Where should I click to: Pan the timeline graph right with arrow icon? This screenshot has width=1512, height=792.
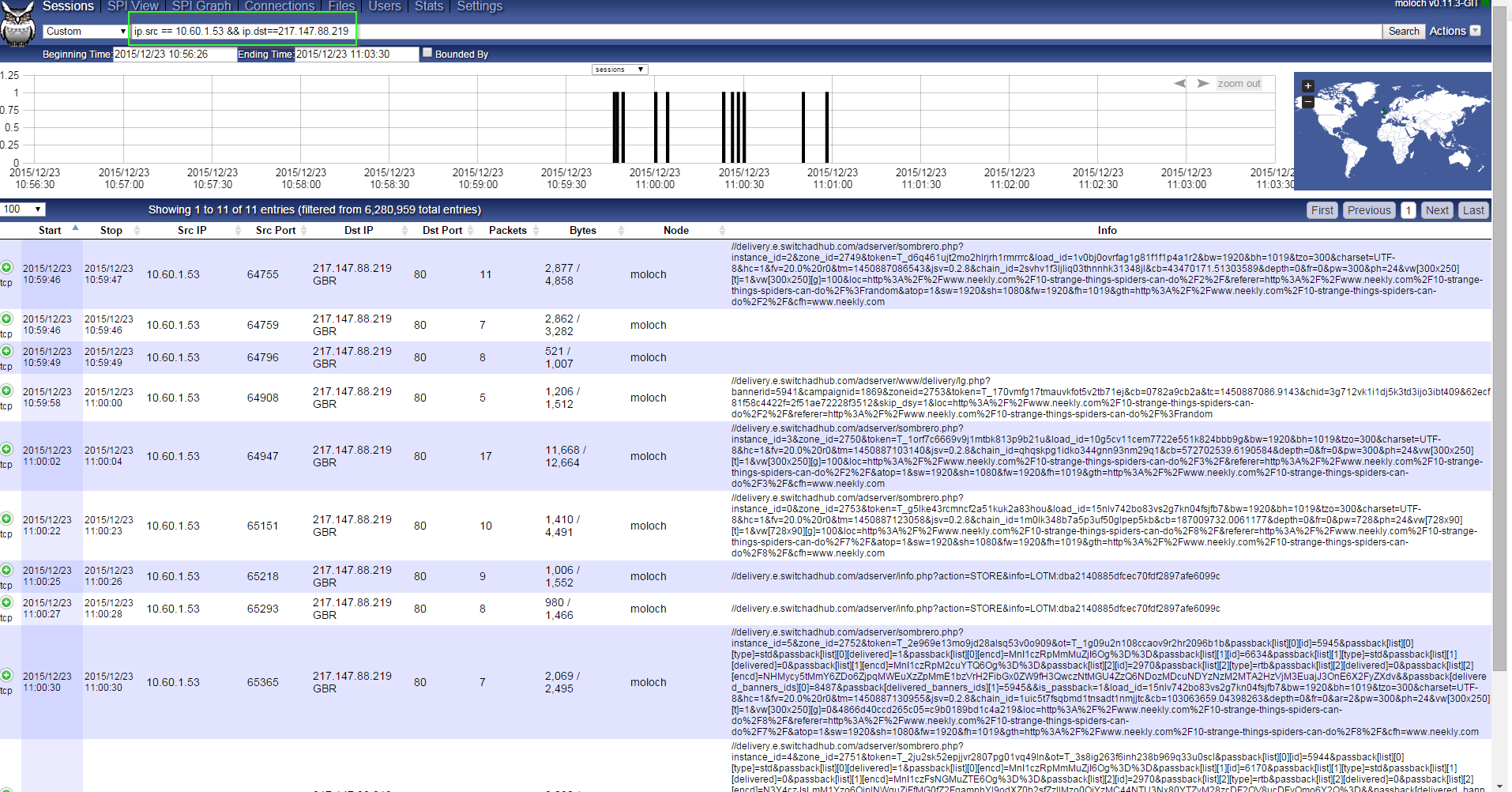[x=1203, y=82]
